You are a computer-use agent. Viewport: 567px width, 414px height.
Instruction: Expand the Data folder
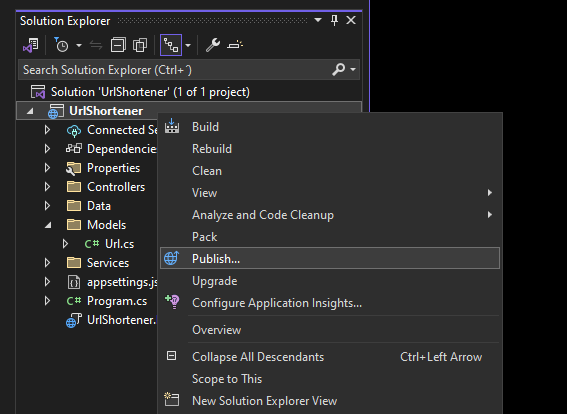(47, 206)
